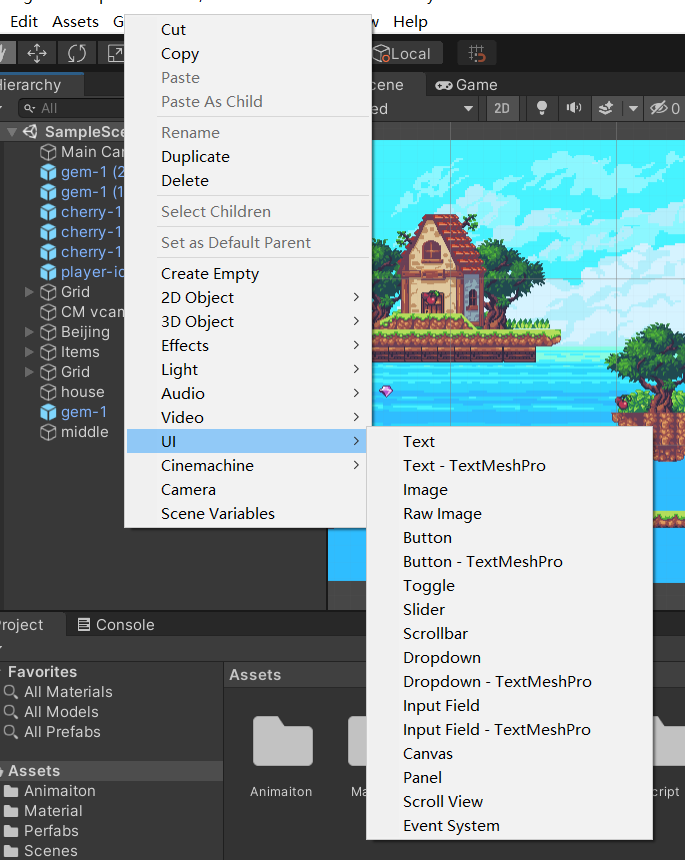Expand the Grid object above CM vcam

[x=29, y=292]
